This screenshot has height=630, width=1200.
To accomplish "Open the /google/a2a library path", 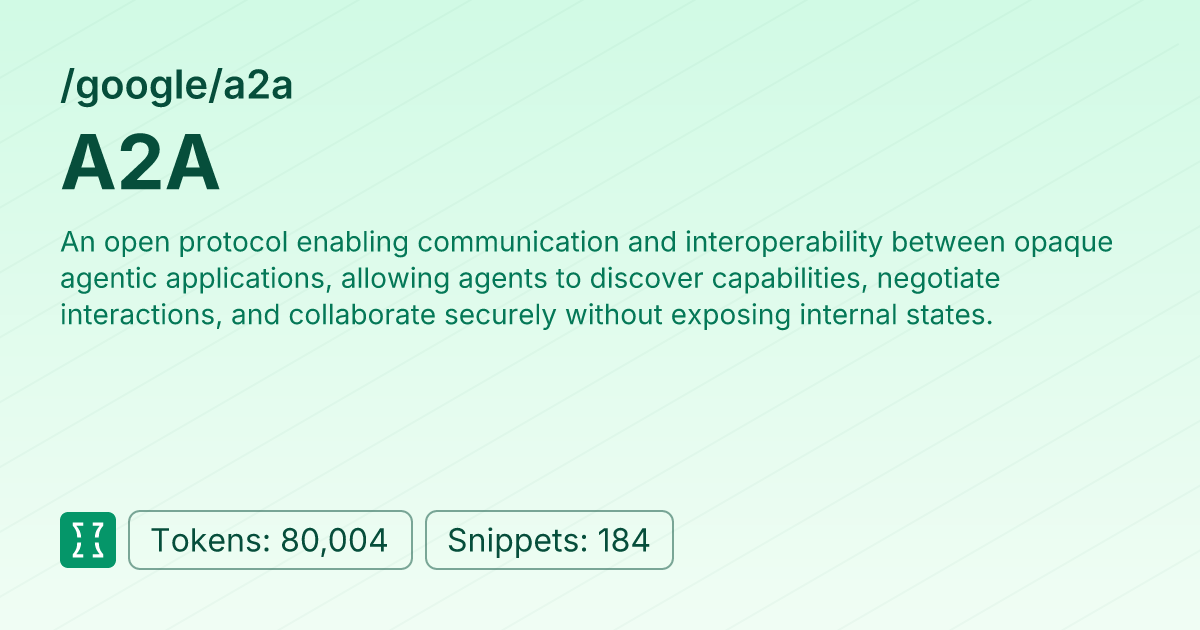I will [x=176, y=87].
